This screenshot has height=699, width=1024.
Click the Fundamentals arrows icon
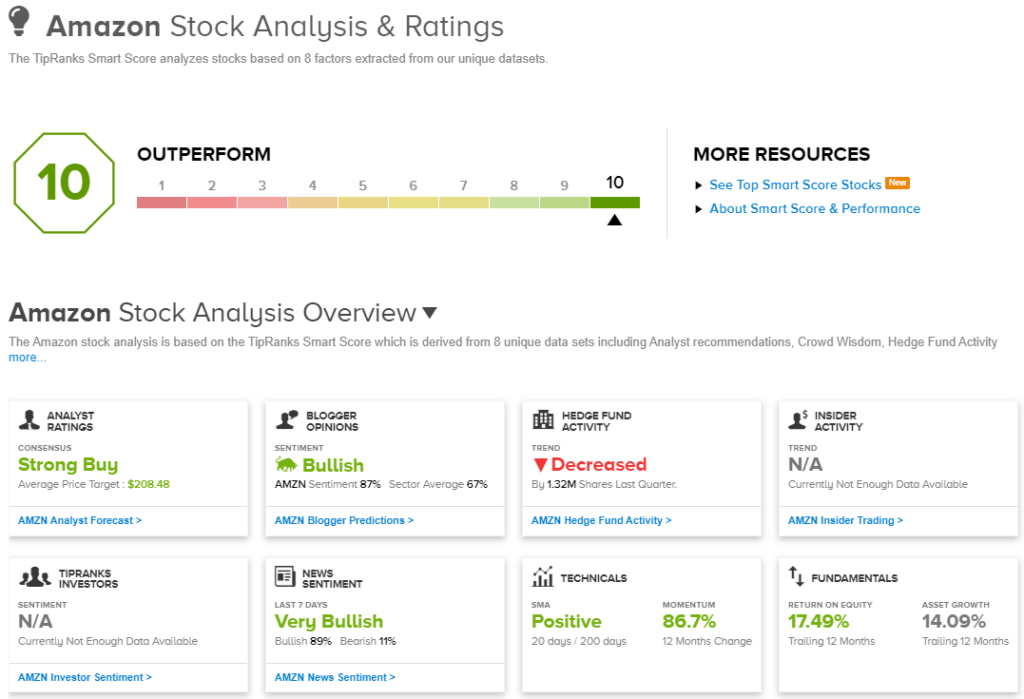(x=797, y=577)
